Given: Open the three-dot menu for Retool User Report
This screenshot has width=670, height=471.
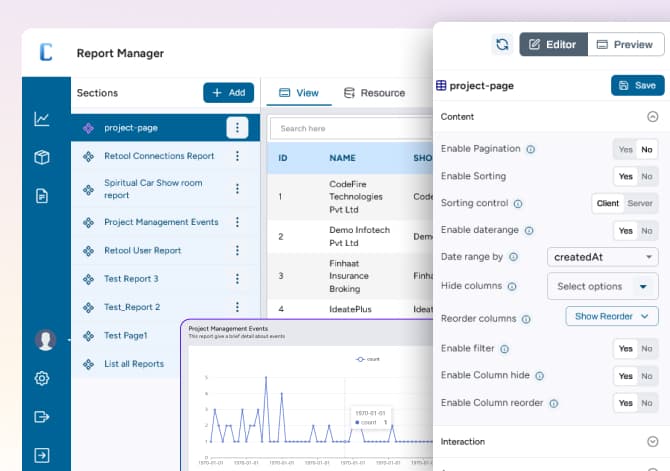Looking at the screenshot, I should coord(237,250).
